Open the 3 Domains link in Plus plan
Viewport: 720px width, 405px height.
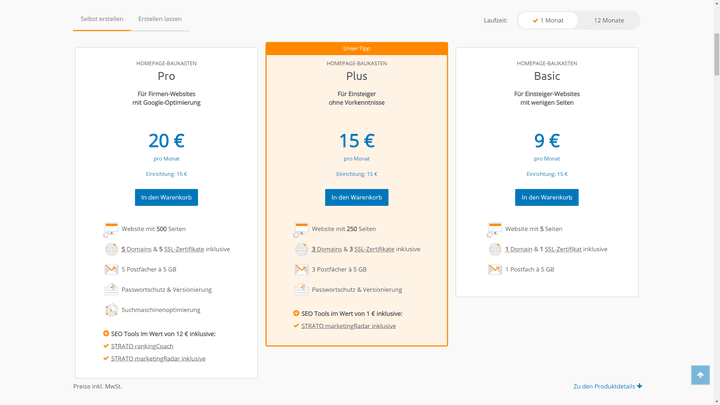[327, 249]
